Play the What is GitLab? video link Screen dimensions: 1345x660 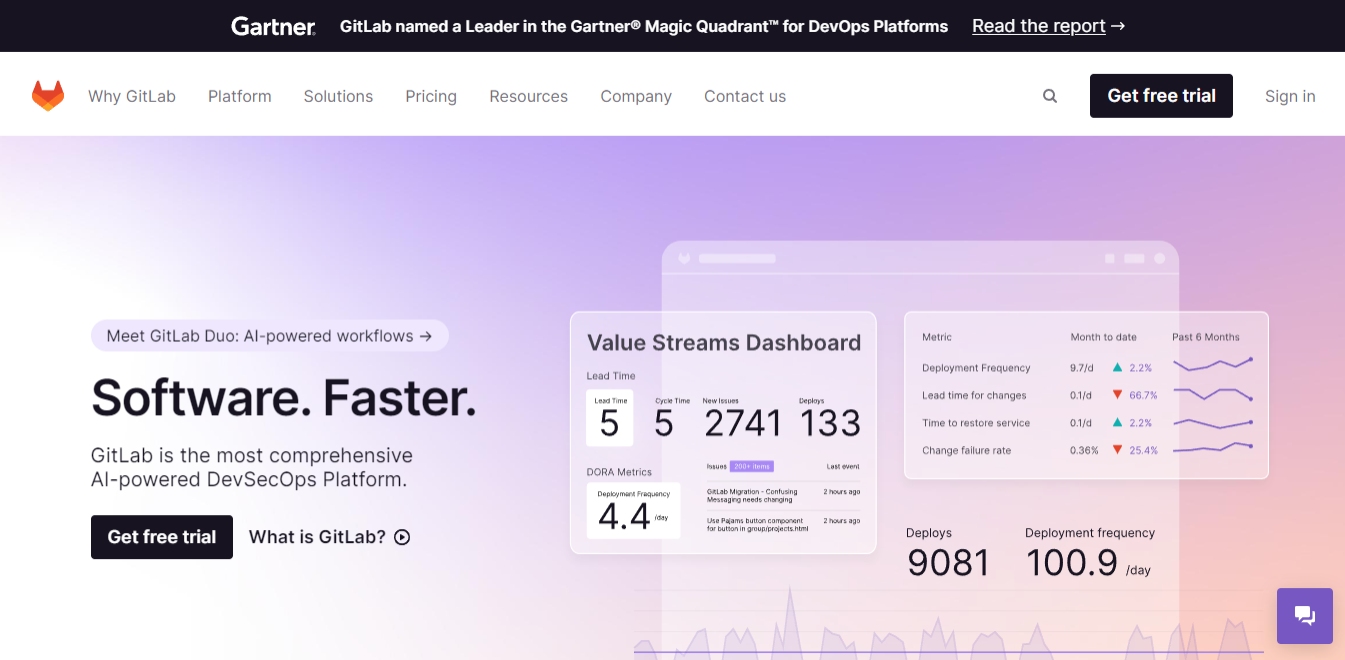tap(330, 537)
